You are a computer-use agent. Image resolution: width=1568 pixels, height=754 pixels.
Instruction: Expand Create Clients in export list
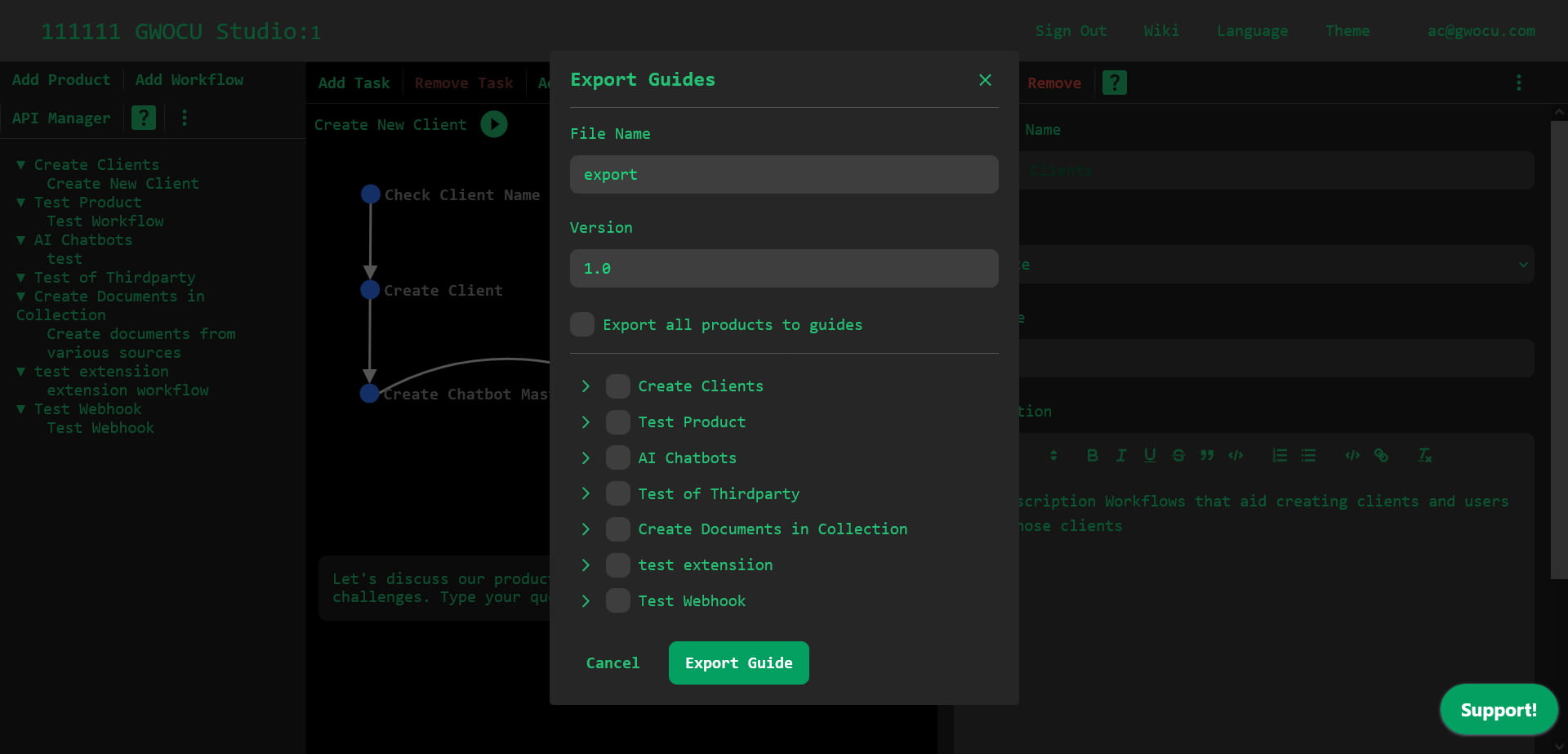point(586,386)
